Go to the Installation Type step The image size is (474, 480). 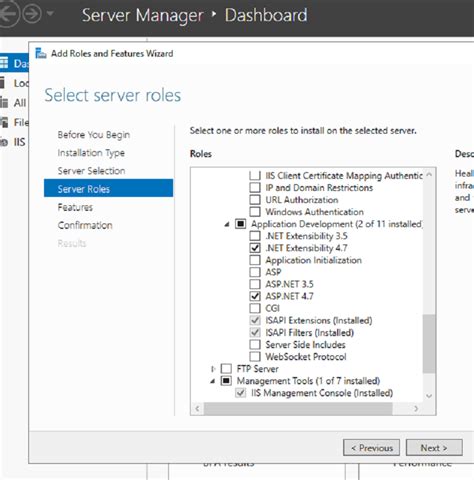[x=91, y=153]
